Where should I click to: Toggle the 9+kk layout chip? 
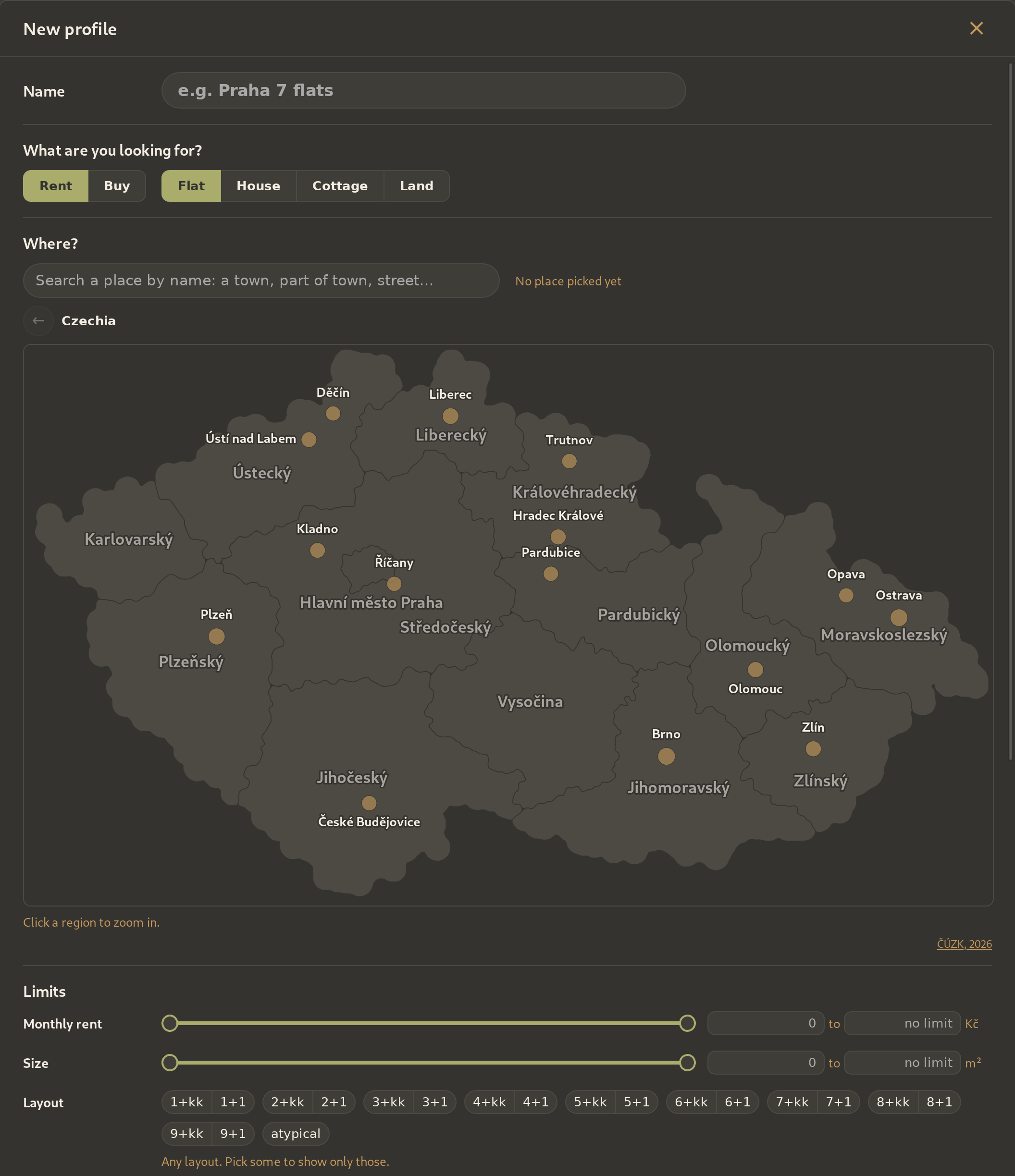pos(187,1133)
